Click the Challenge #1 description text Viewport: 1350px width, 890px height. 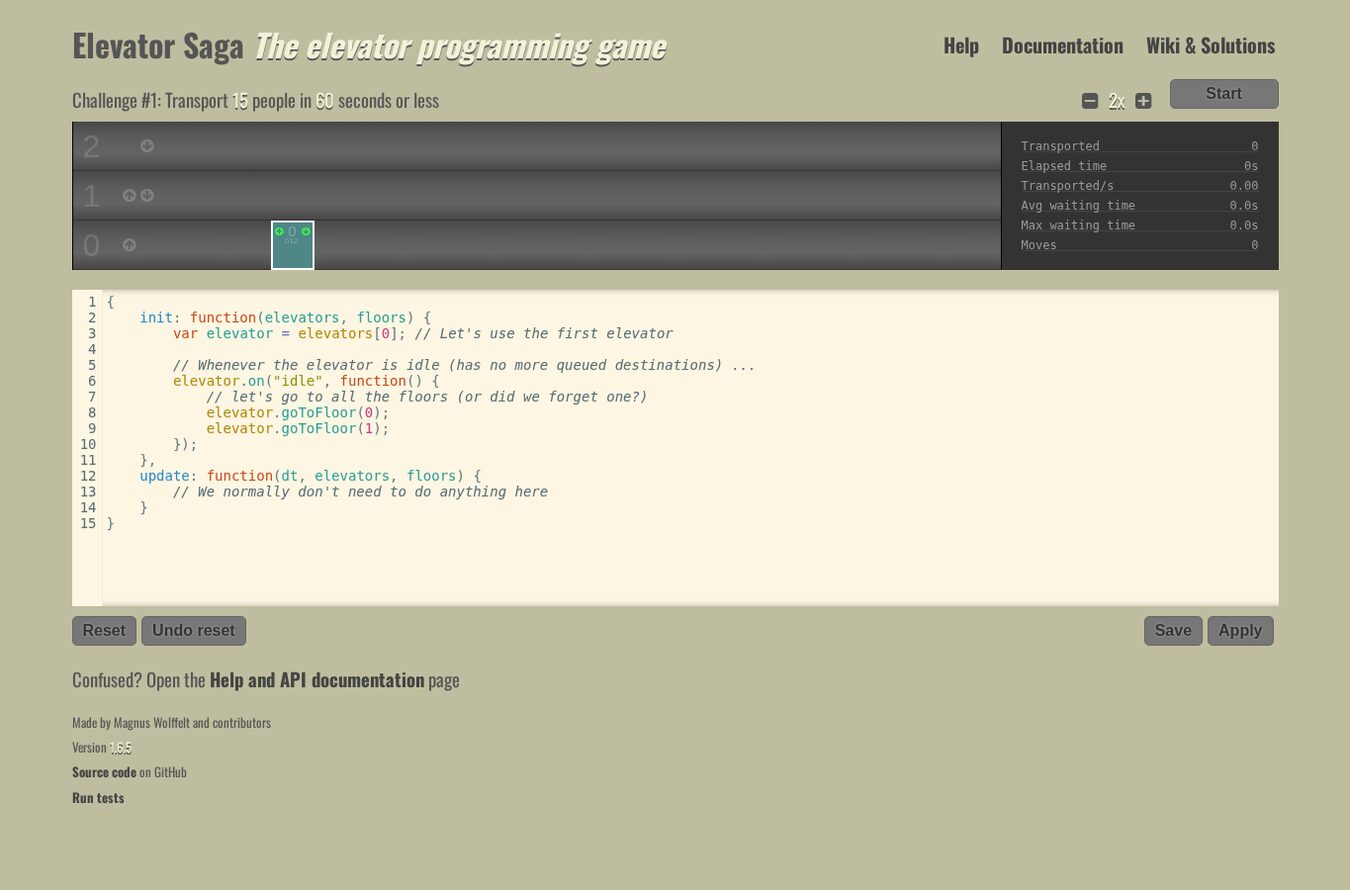pyautogui.click(x=256, y=101)
